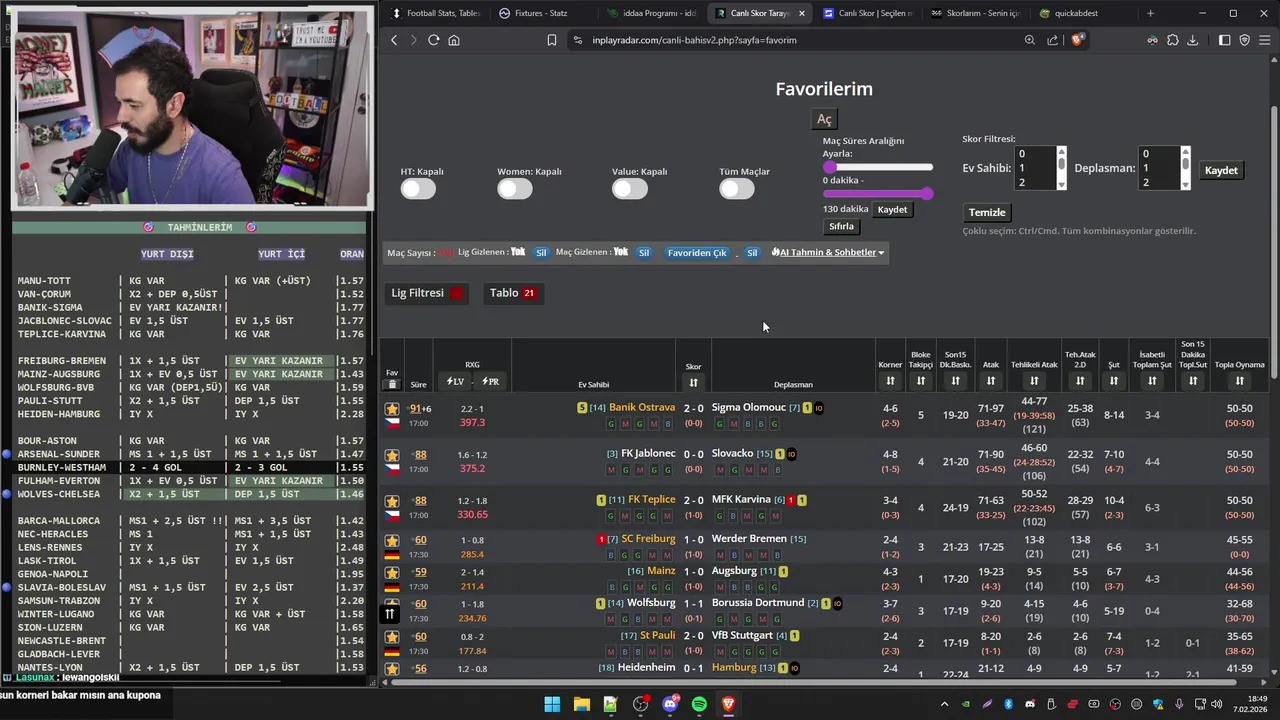Click trash icon under Fav column header

coord(392,384)
